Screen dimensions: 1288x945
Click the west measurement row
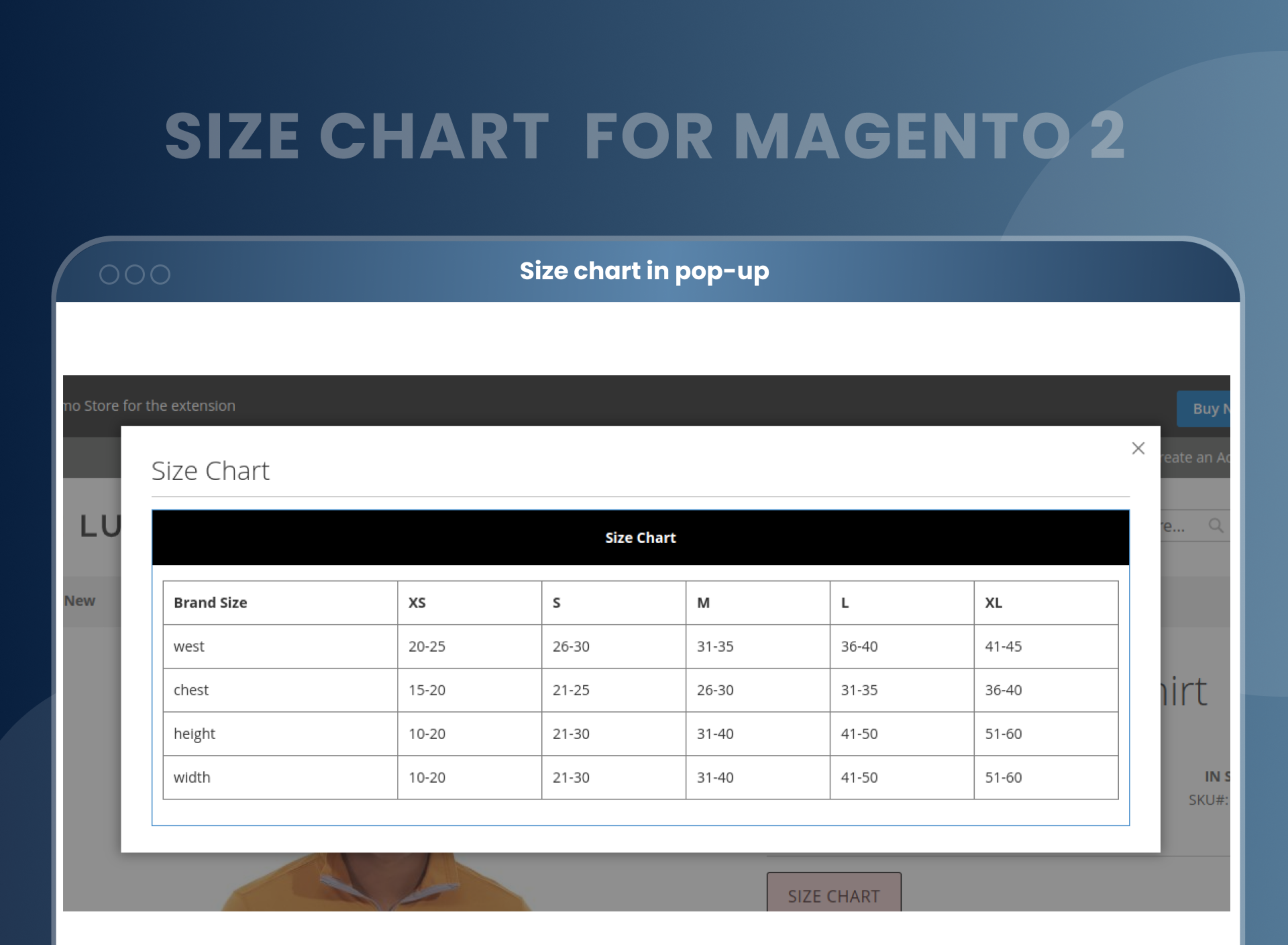189,646
